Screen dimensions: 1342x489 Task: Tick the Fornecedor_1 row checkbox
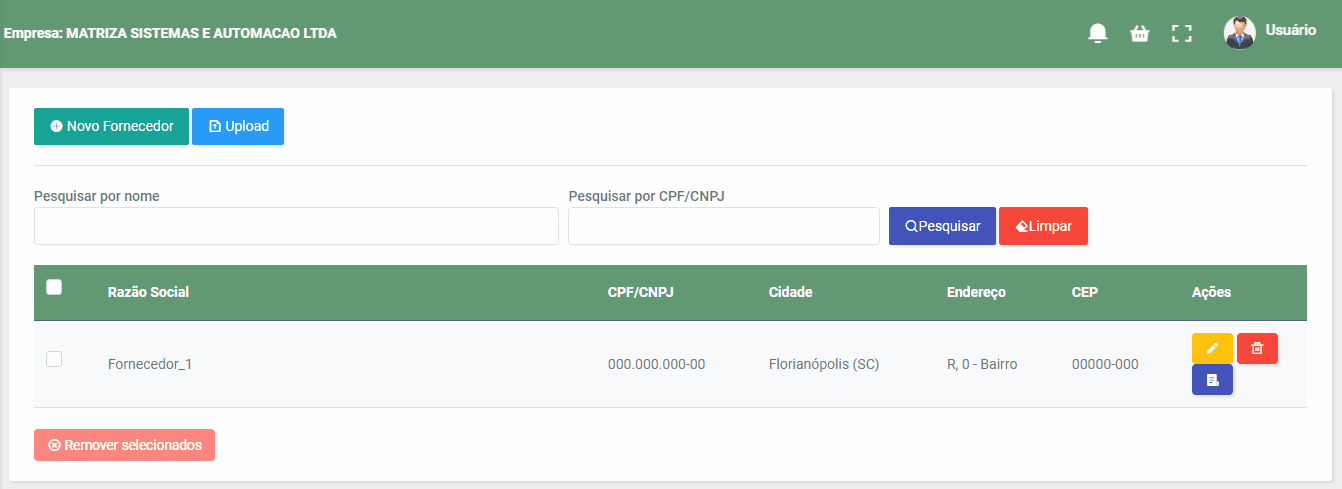click(x=54, y=359)
